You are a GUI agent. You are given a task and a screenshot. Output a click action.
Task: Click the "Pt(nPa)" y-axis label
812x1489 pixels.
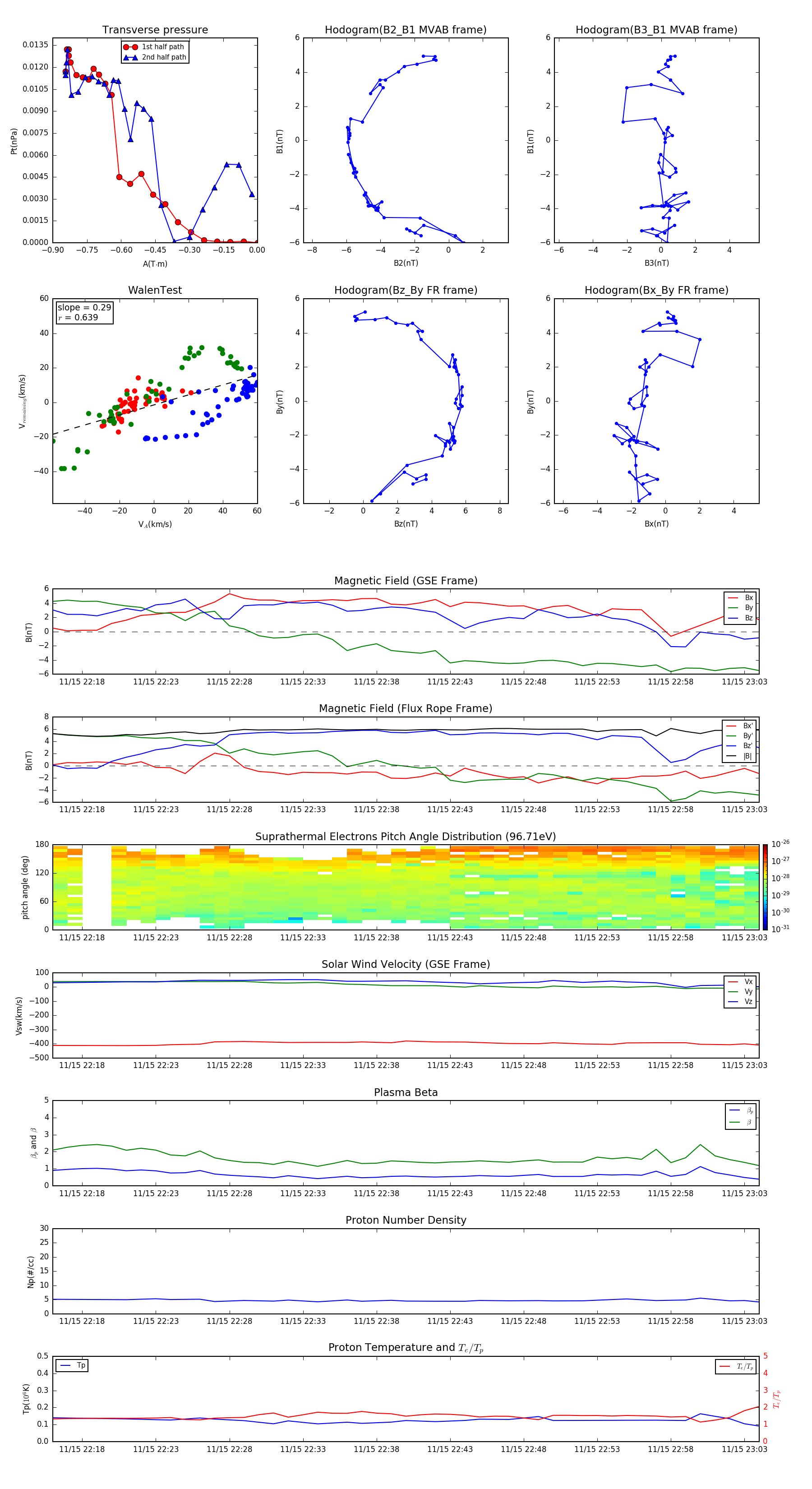[x=14, y=140]
